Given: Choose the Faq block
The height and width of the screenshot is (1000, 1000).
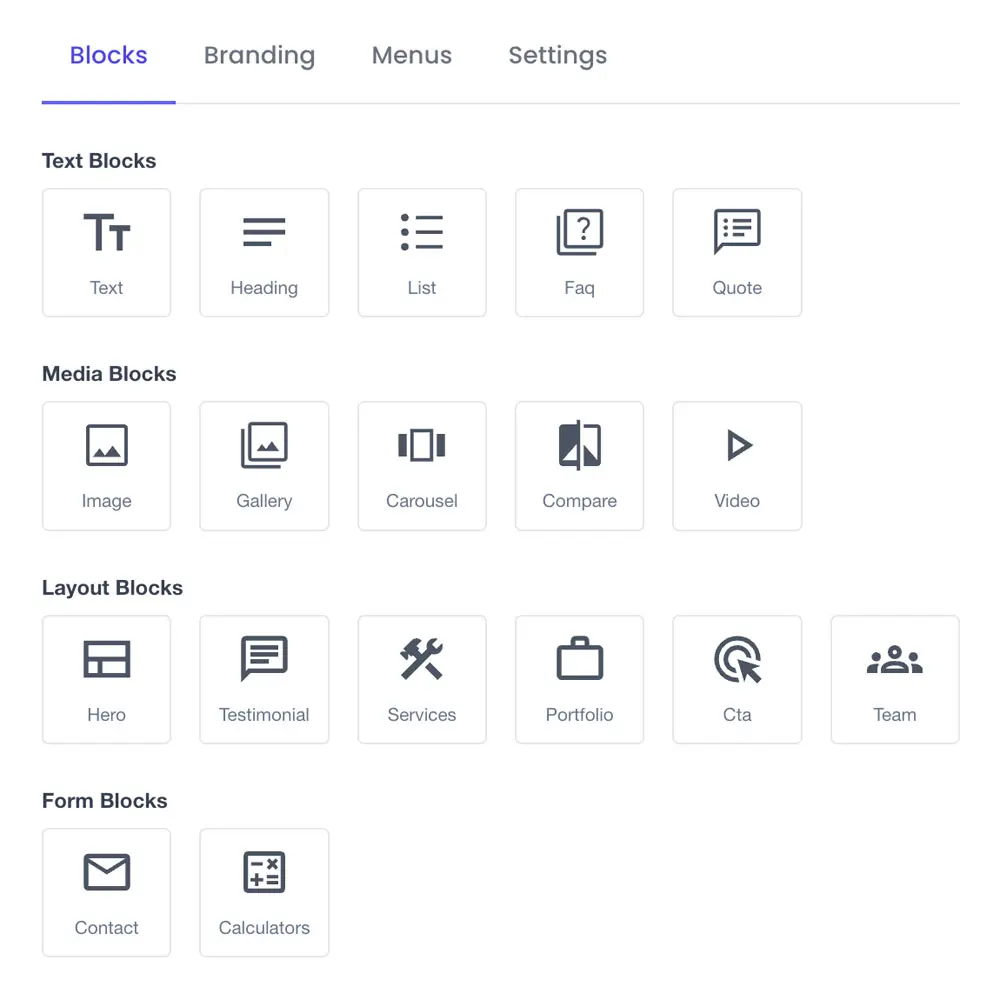Looking at the screenshot, I should [x=579, y=252].
